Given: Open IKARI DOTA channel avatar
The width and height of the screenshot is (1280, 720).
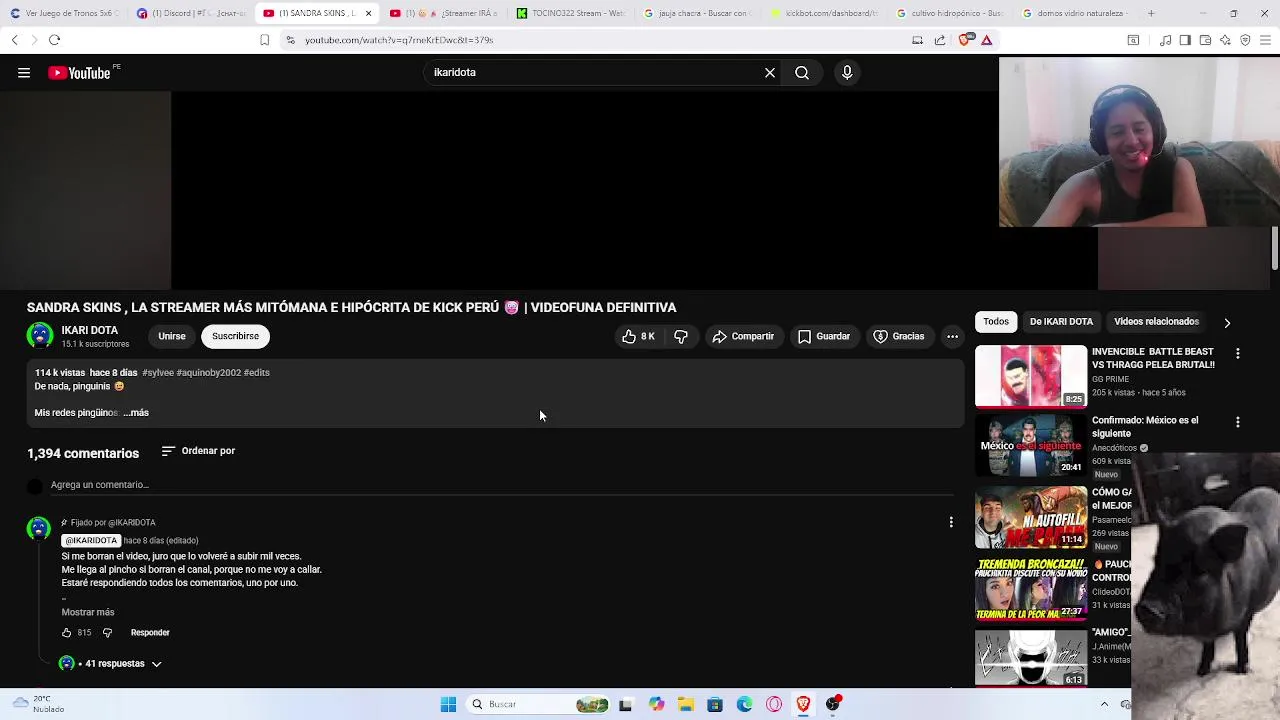Looking at the screenshot, I should tap(40, 336).
